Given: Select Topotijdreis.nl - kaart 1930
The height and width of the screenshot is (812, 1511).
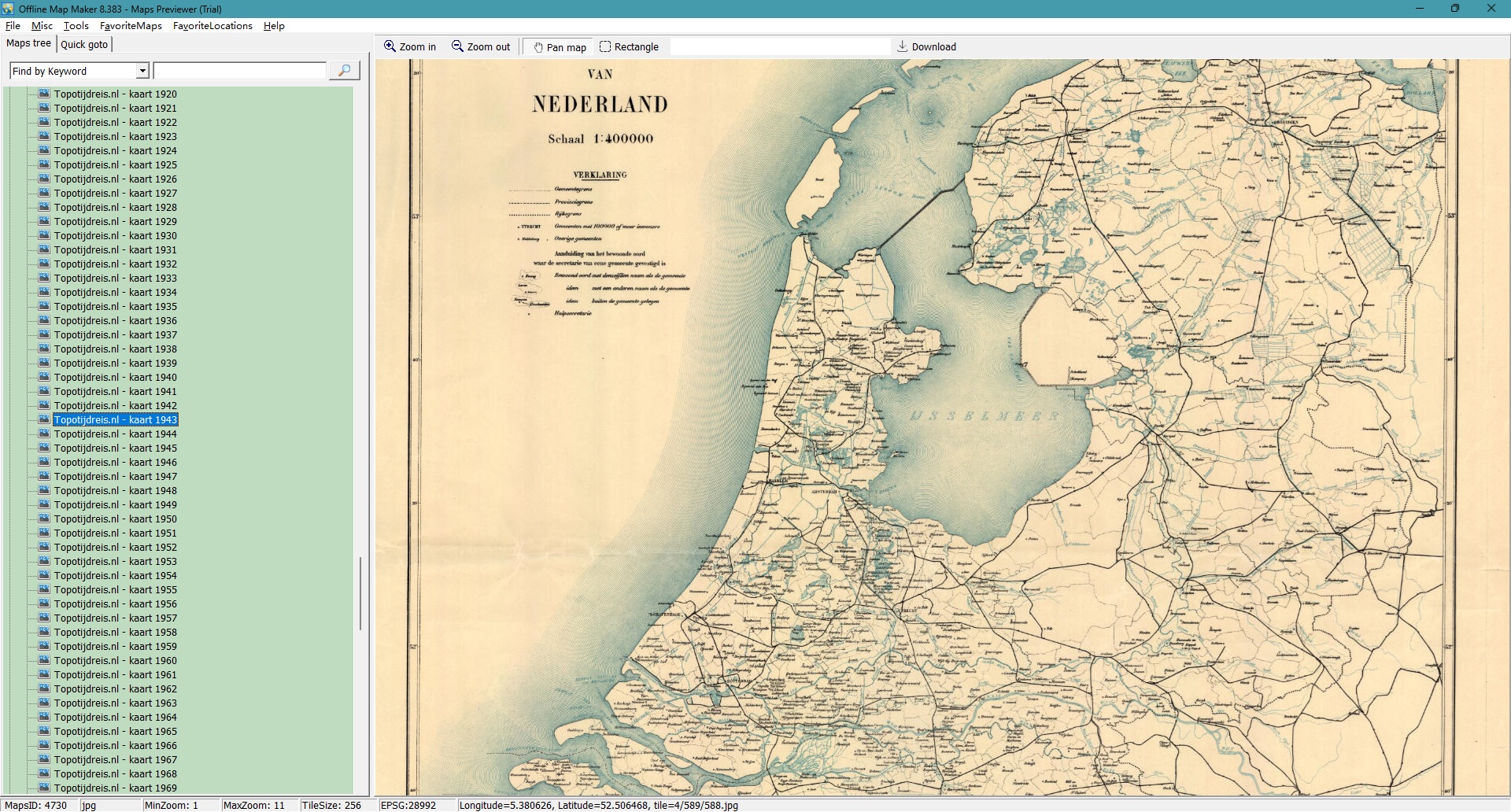Looking at the screenshot, I should pos(115,235).
